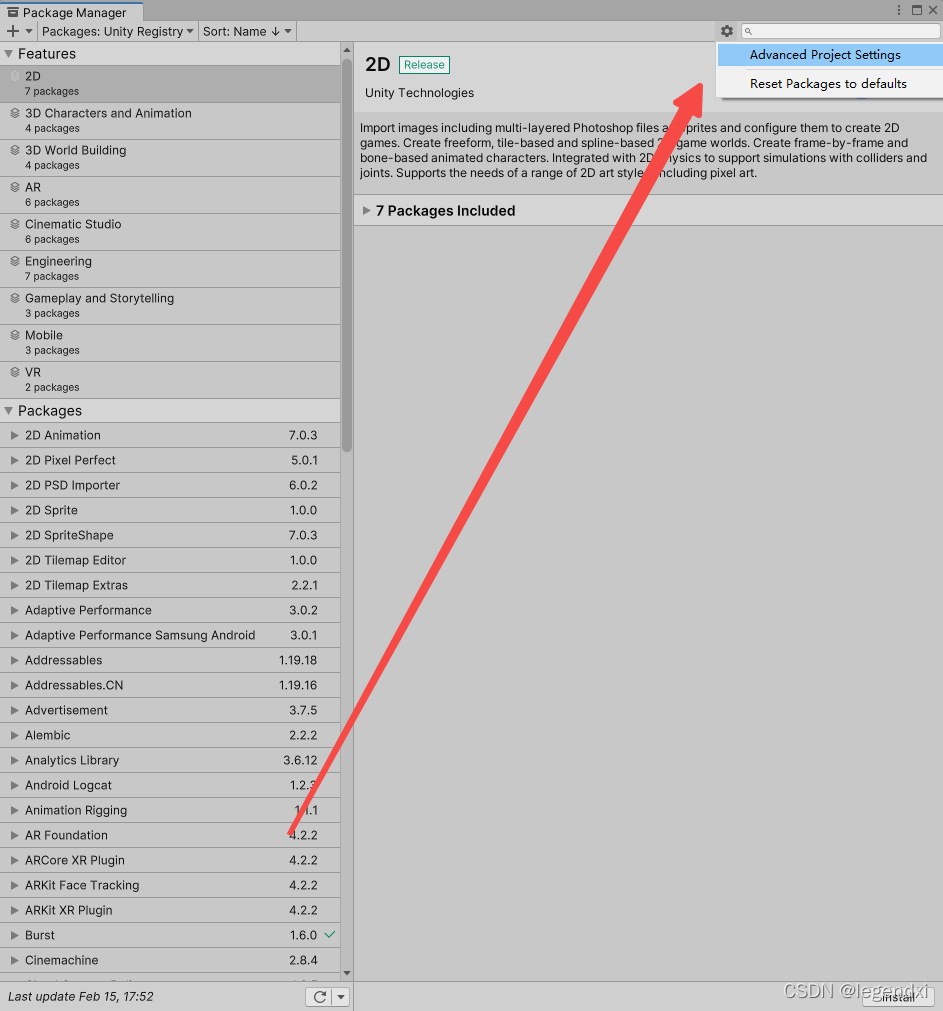Open the window options kebab menu
Image resolution: width=943 pixels, height=1011 pixels.
[899, 10]
